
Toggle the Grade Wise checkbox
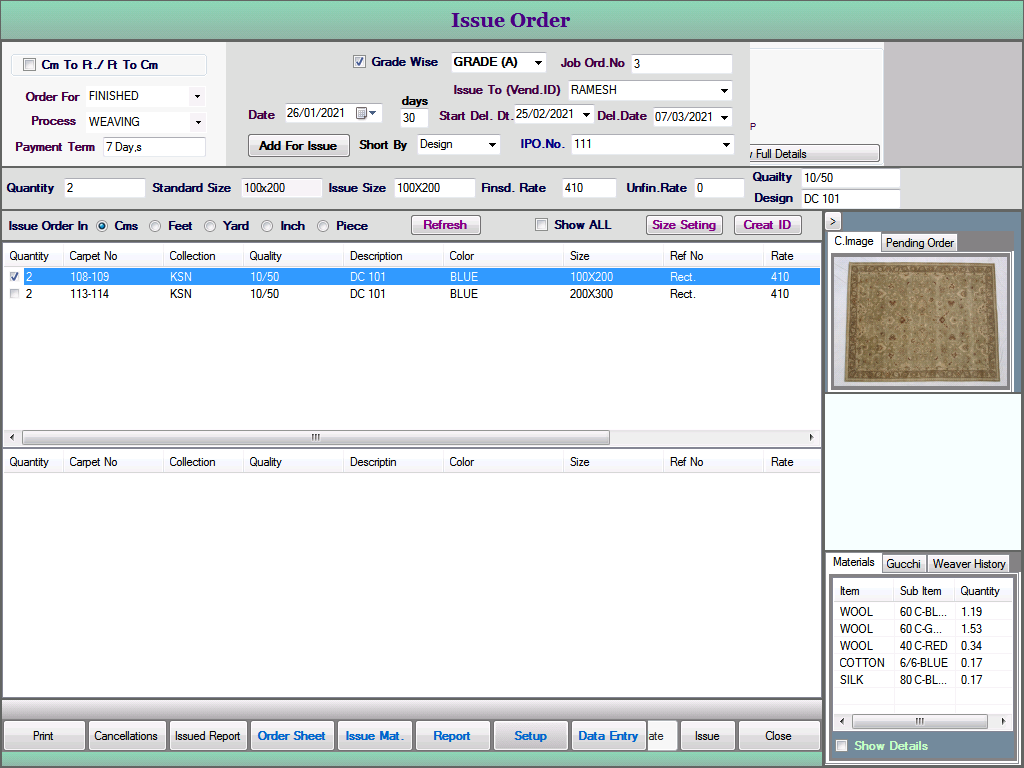(x=359, y=62)
